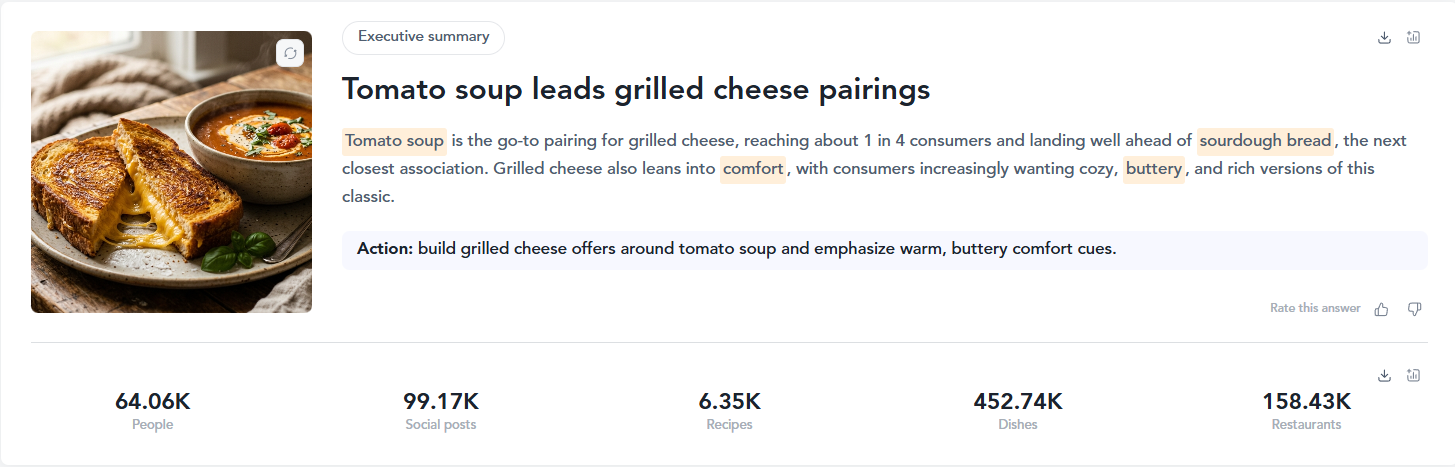The image size is (1455, 467).
Task: Open the highlighted buttery keyword
Action: pos(1153,169)
